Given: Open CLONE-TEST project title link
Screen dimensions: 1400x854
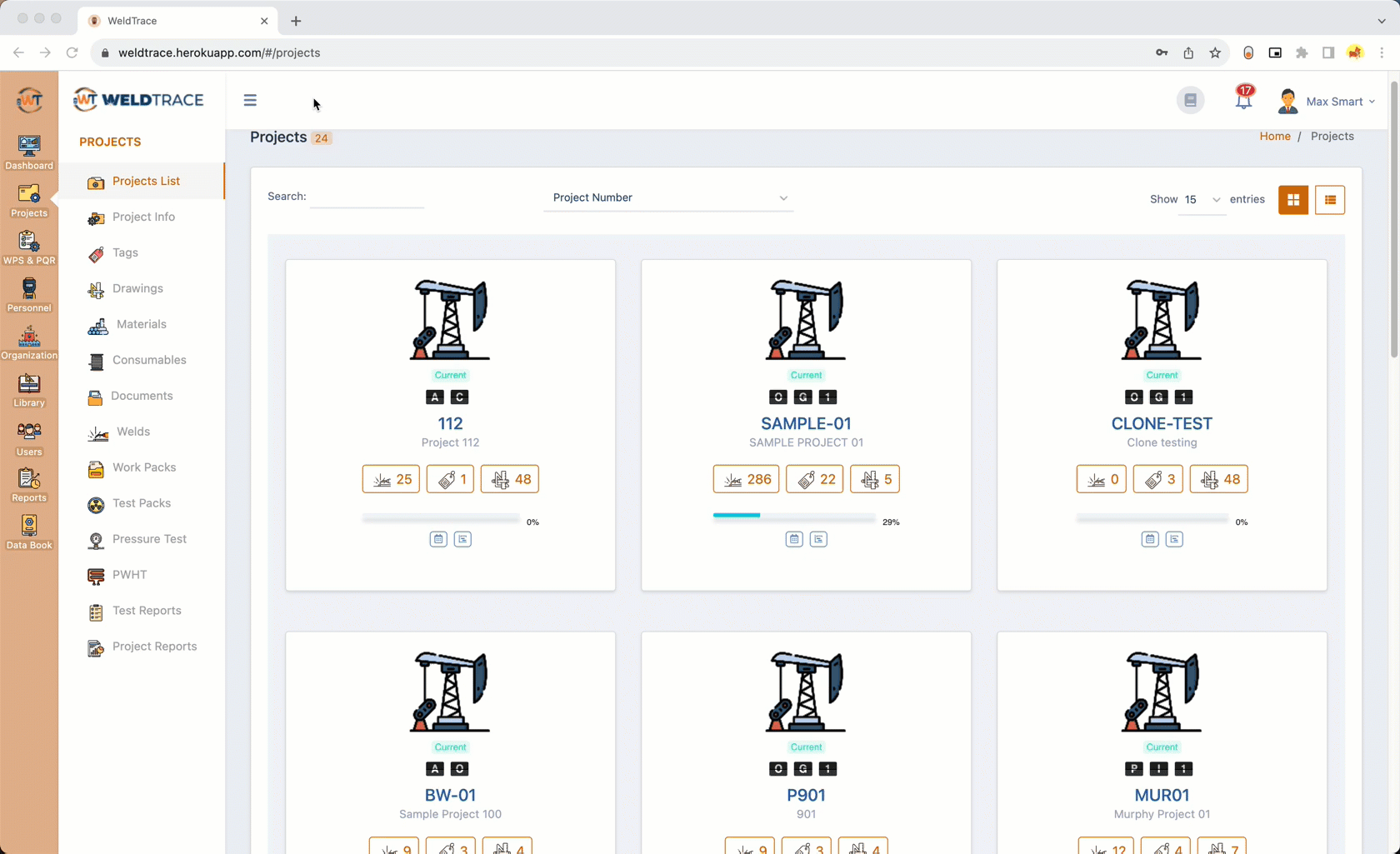Looking at the screenshot, I should coord(1162,423).
